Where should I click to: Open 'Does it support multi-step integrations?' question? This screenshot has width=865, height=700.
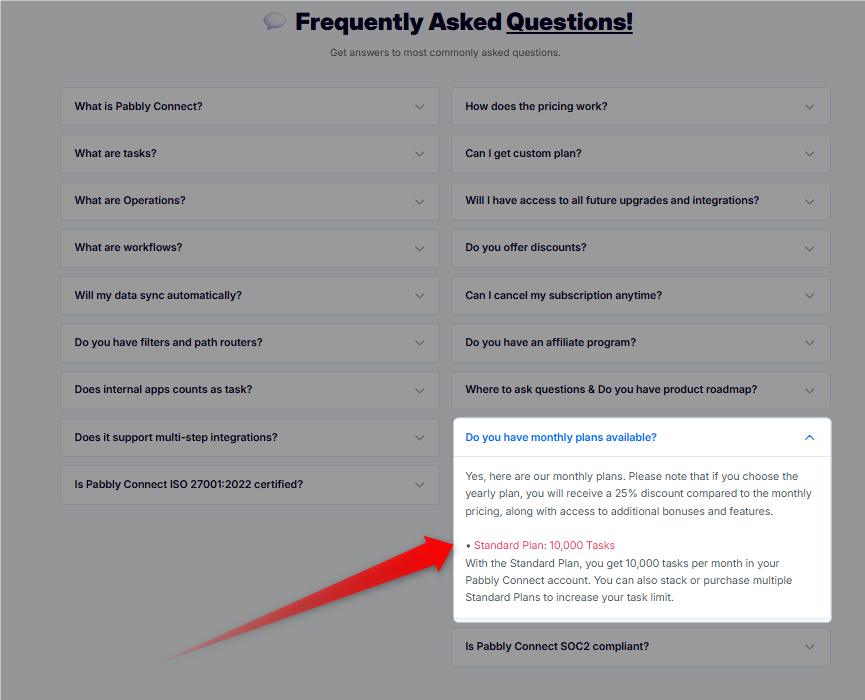click(249, 437)
